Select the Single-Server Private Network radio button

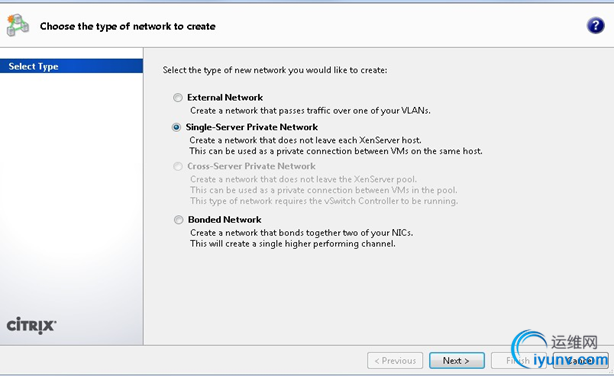[176, 127]
